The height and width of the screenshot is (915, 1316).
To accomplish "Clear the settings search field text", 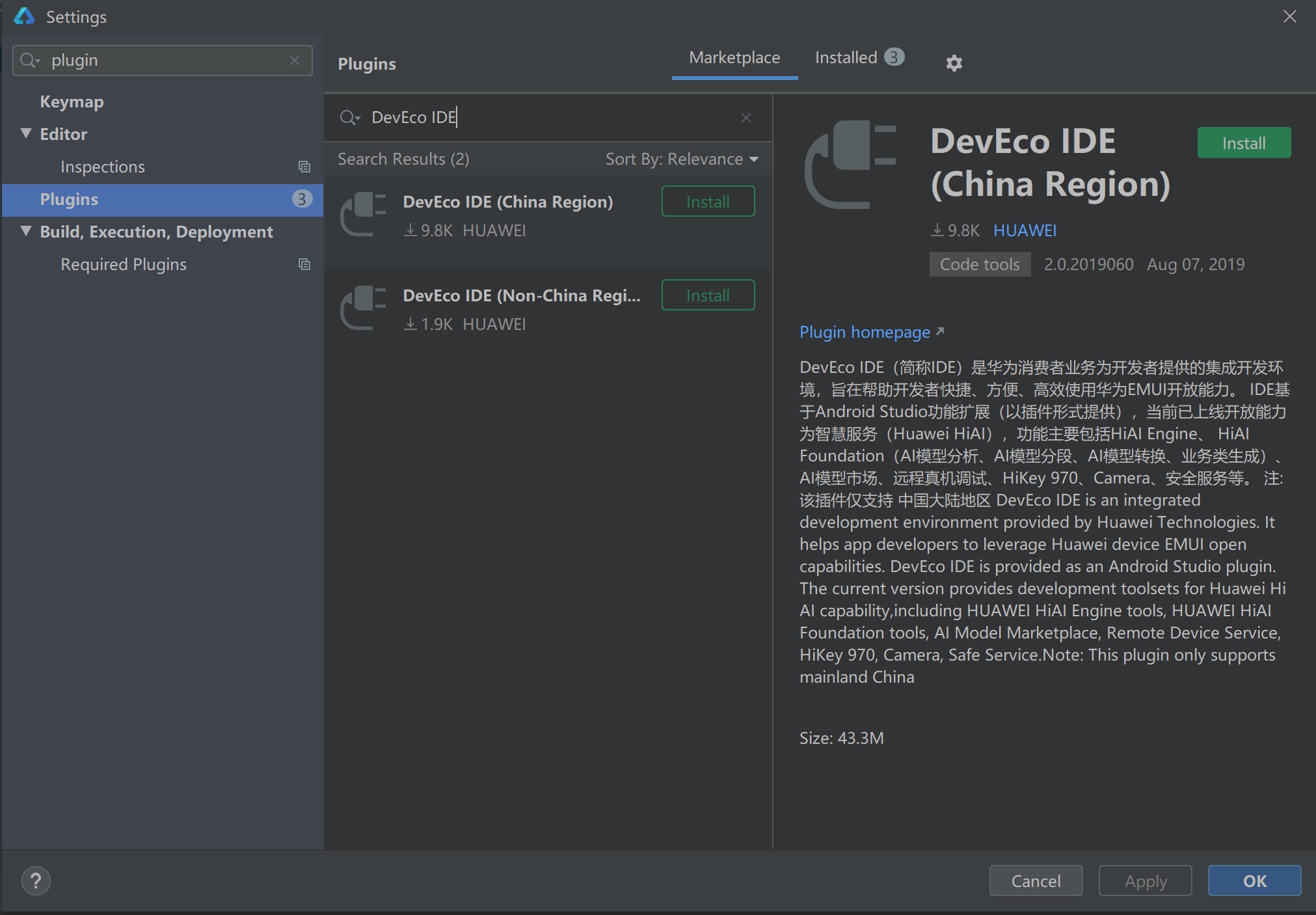I will [x=295, y=61].
